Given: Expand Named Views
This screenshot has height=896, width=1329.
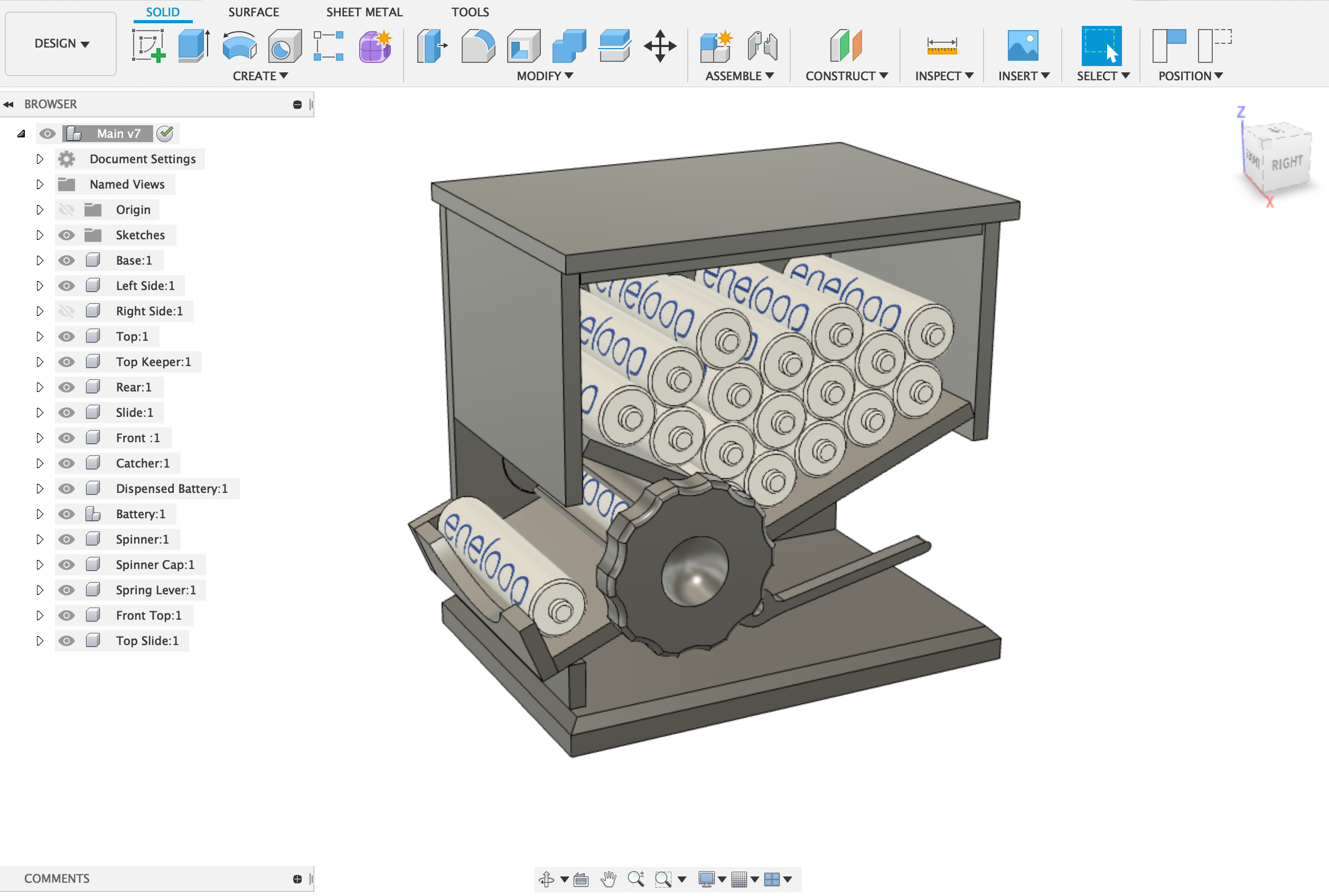Looking at the screenshot, I should pyautogui.click(x=40, y=184).
